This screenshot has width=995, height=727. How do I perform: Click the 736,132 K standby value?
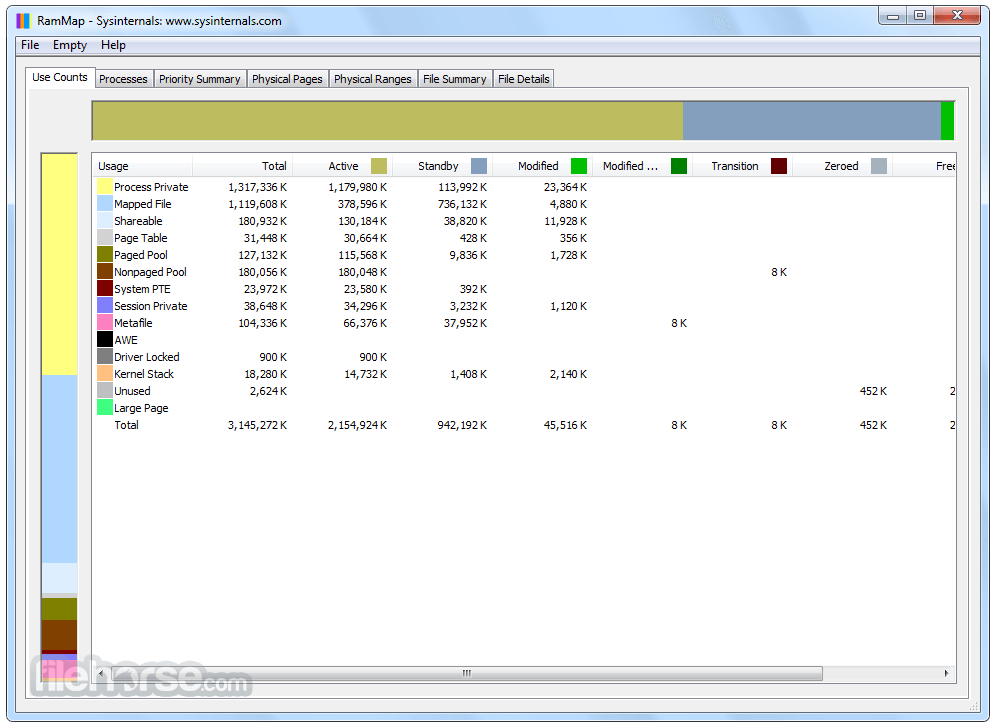tap(463, 204)
